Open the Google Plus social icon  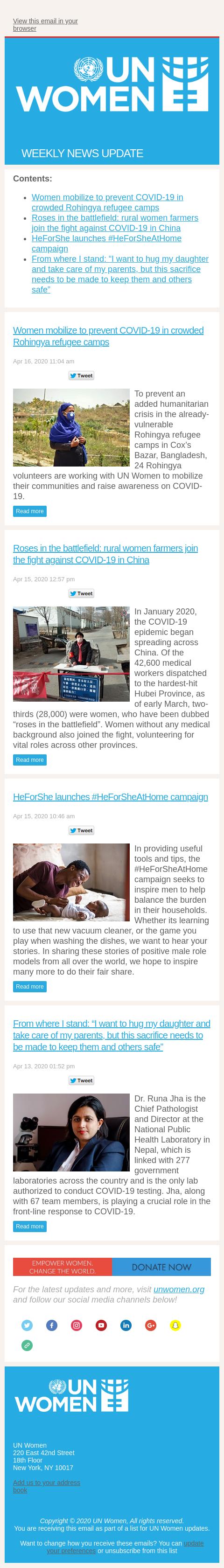150,1325
